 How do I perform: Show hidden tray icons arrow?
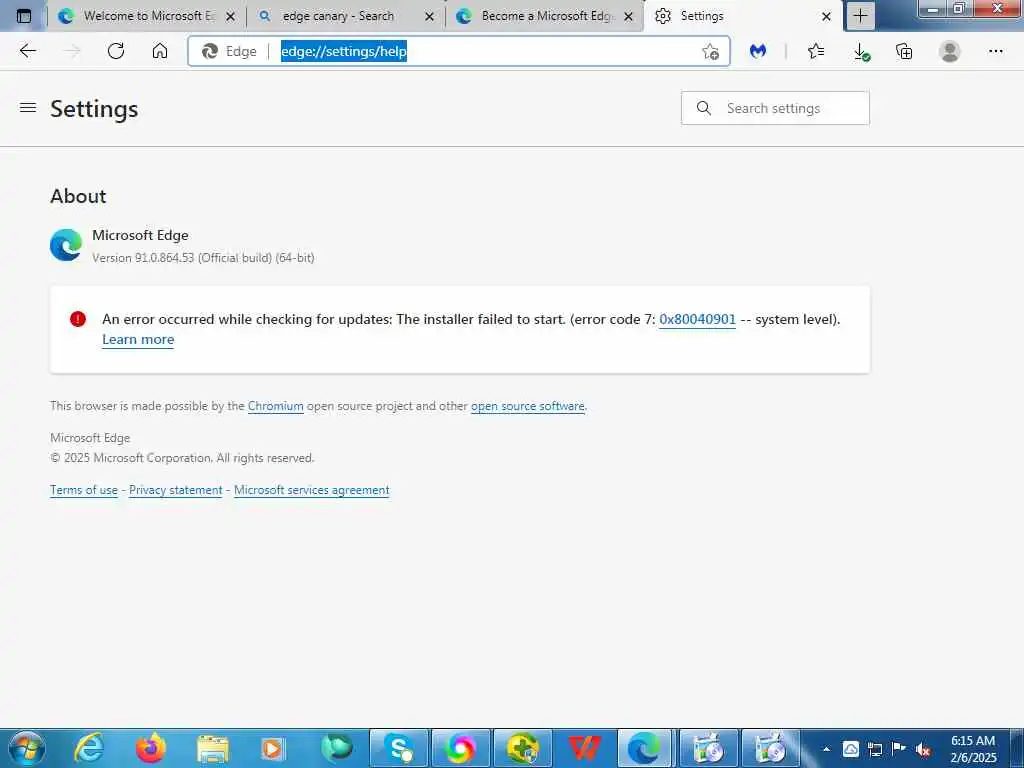point(826,749)
